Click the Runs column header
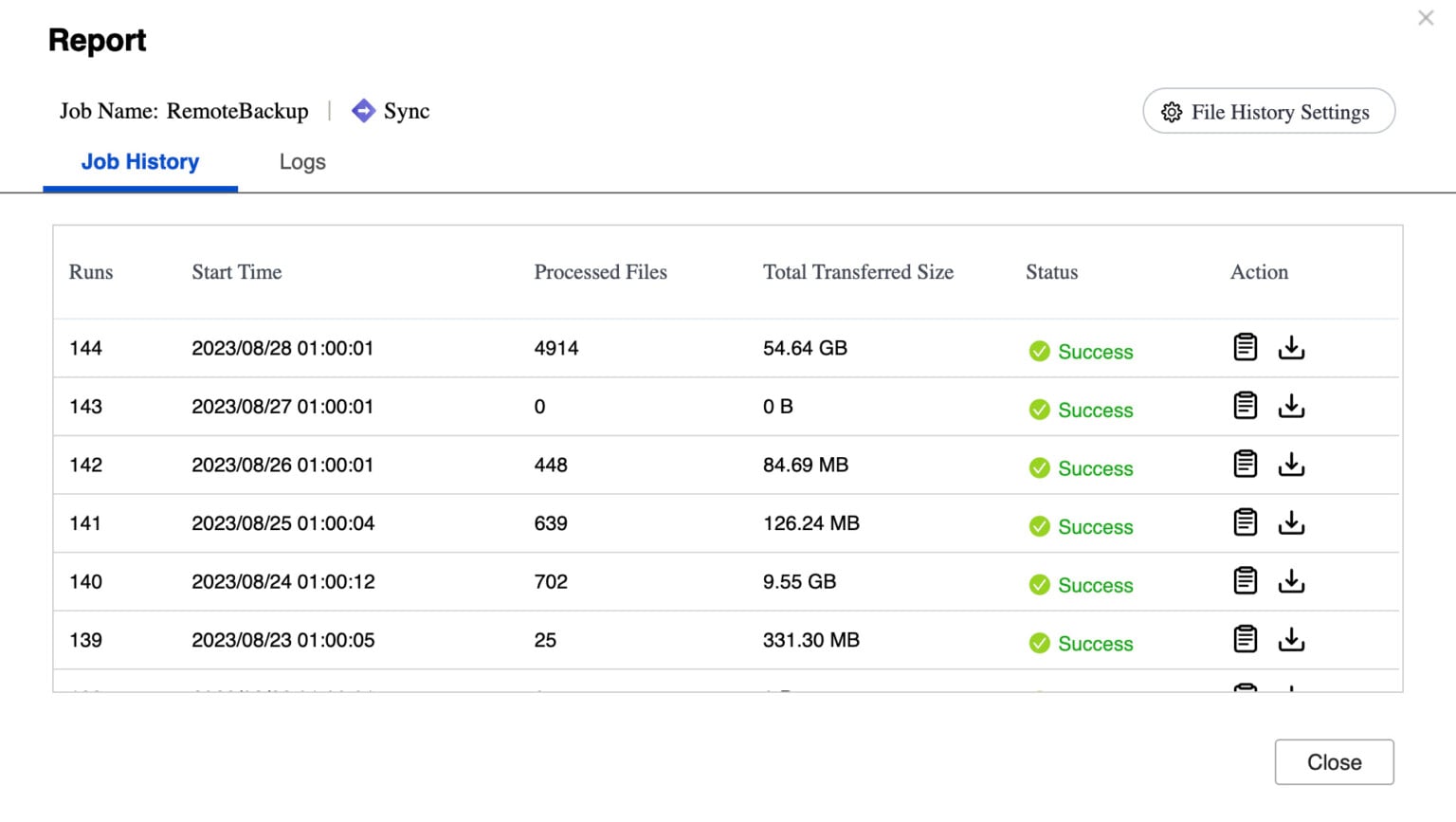Viewport: 1456px width, 822px height. (91, 272)
